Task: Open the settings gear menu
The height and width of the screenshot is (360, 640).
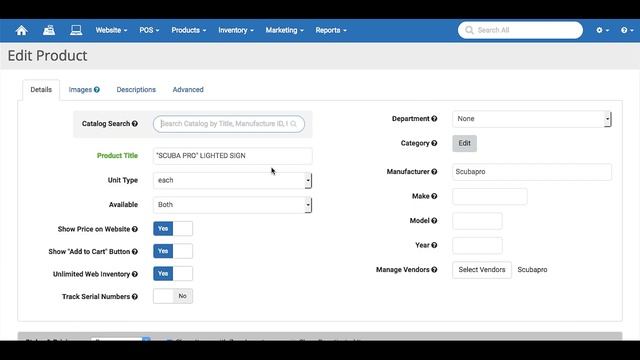Action: [x=602, y=30]
